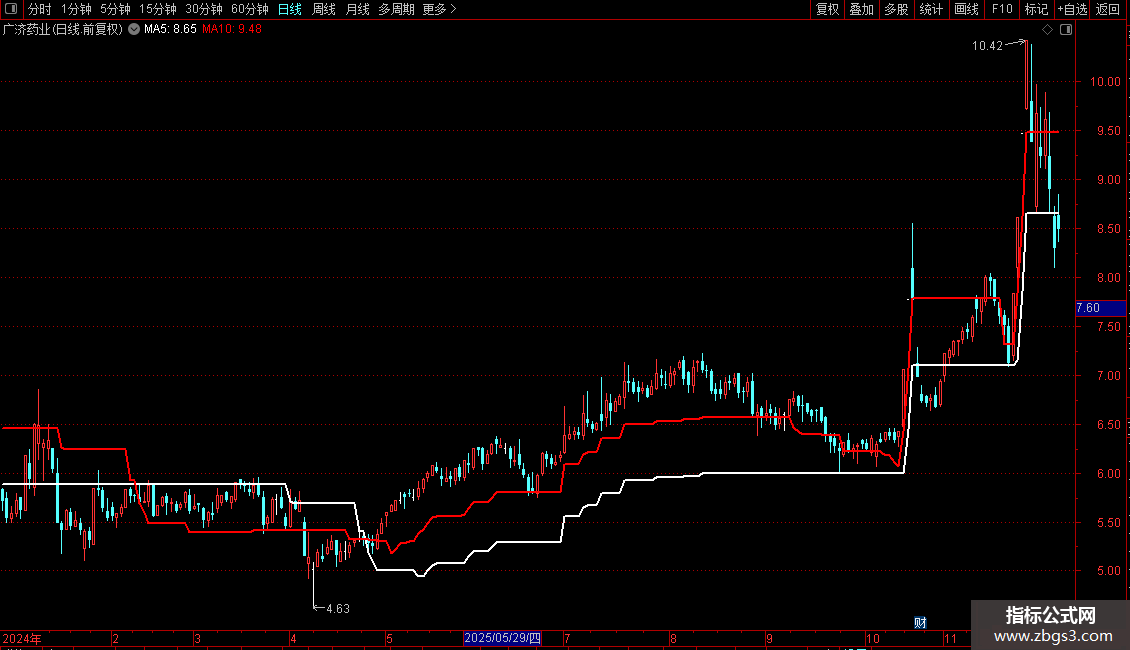Viewport: 1130px width, 650px height.
Task: Click the 5.00 price axis label
Action: pos(1108,571)
